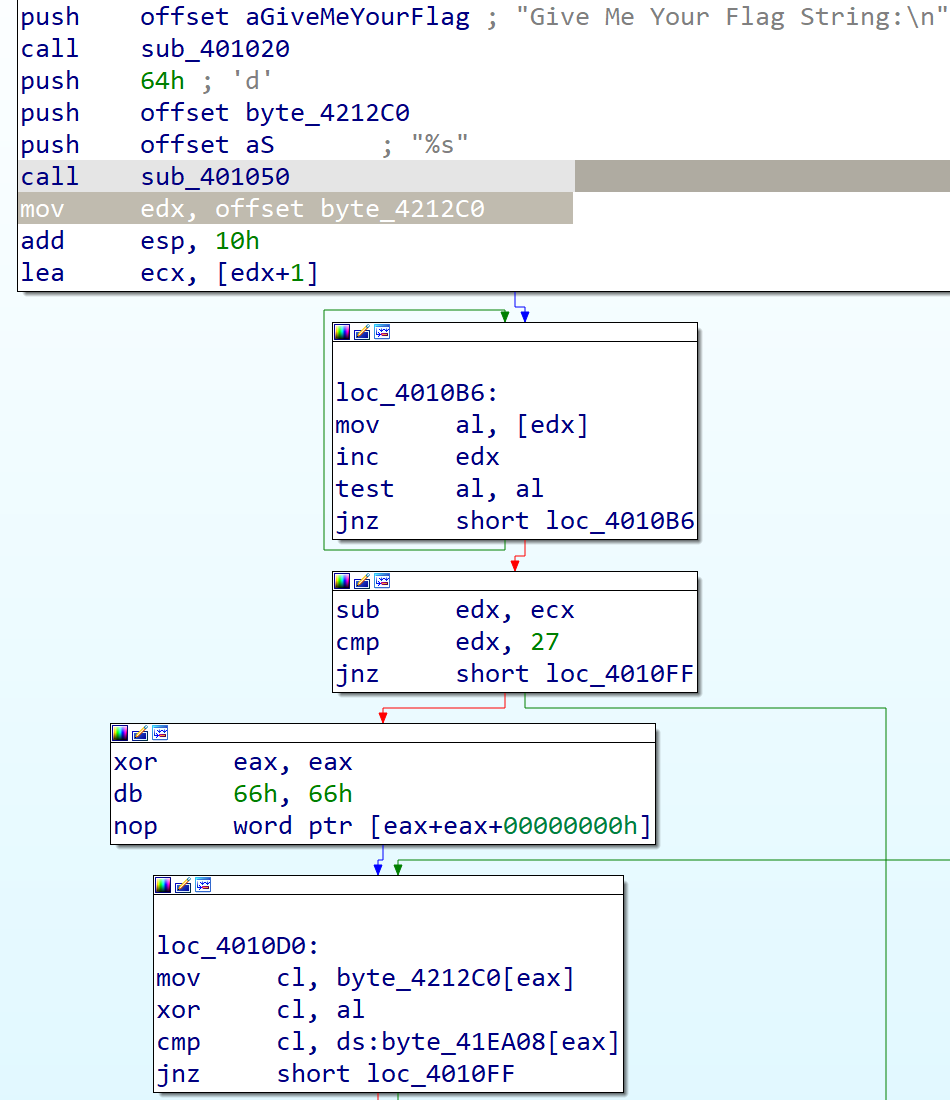
Task: Click group nodes icon on loc_4010D0 block
Action: point(203,885)
